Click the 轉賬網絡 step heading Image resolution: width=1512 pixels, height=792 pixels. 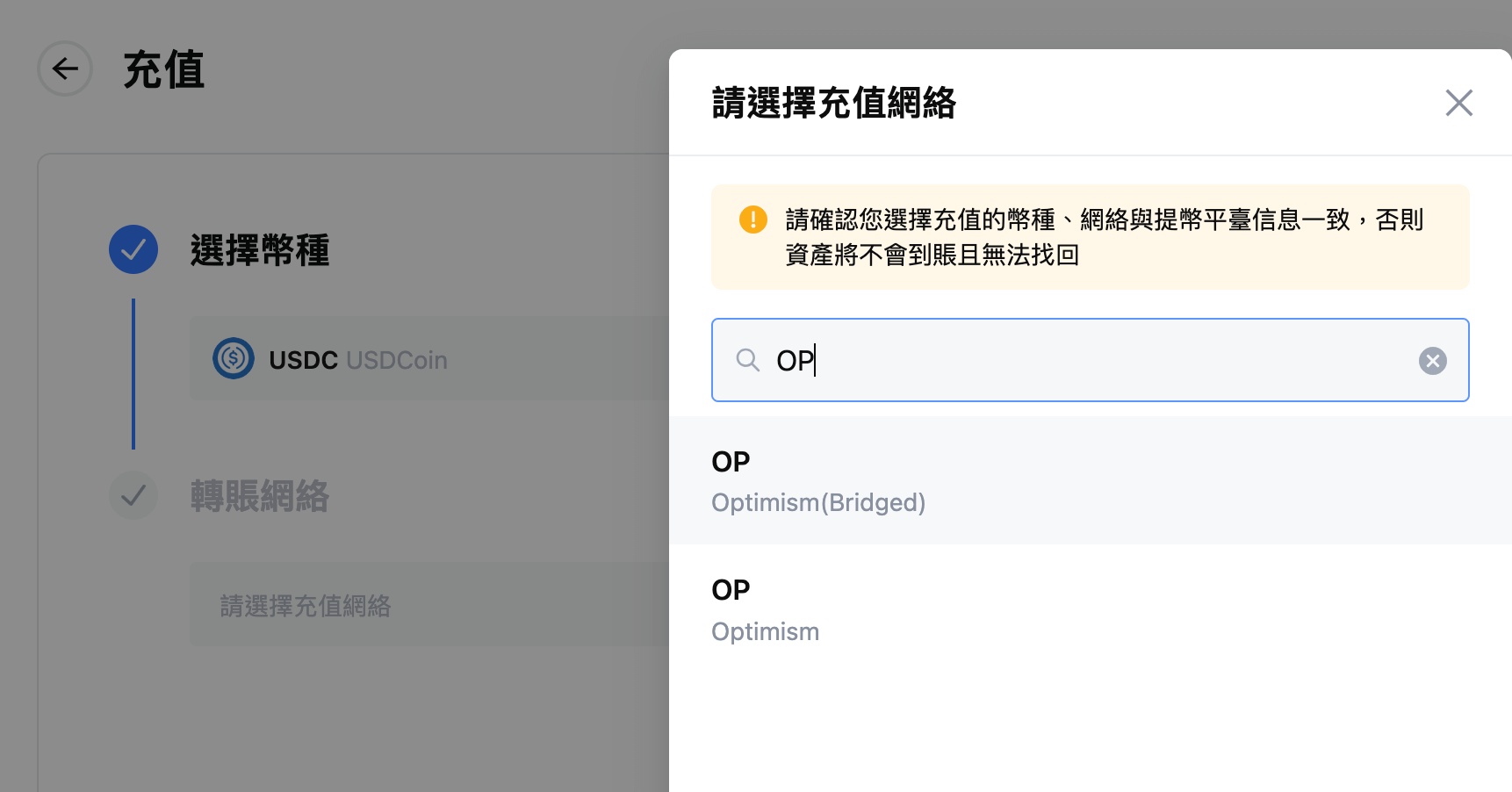pyautogui.click(x=260, y=496)
